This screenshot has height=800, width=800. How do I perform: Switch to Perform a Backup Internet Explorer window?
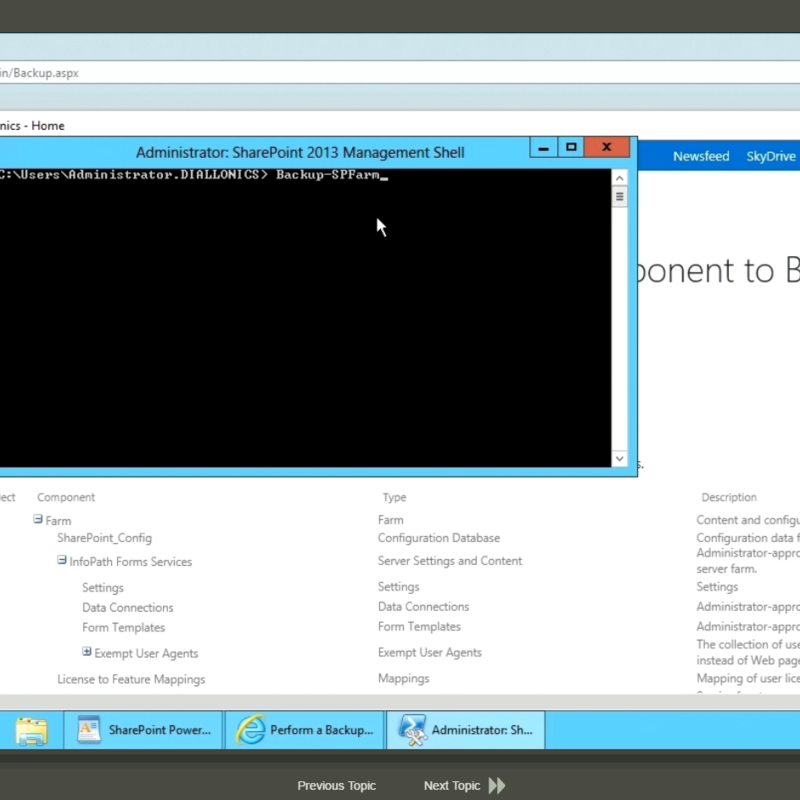[x=304, y=730]
